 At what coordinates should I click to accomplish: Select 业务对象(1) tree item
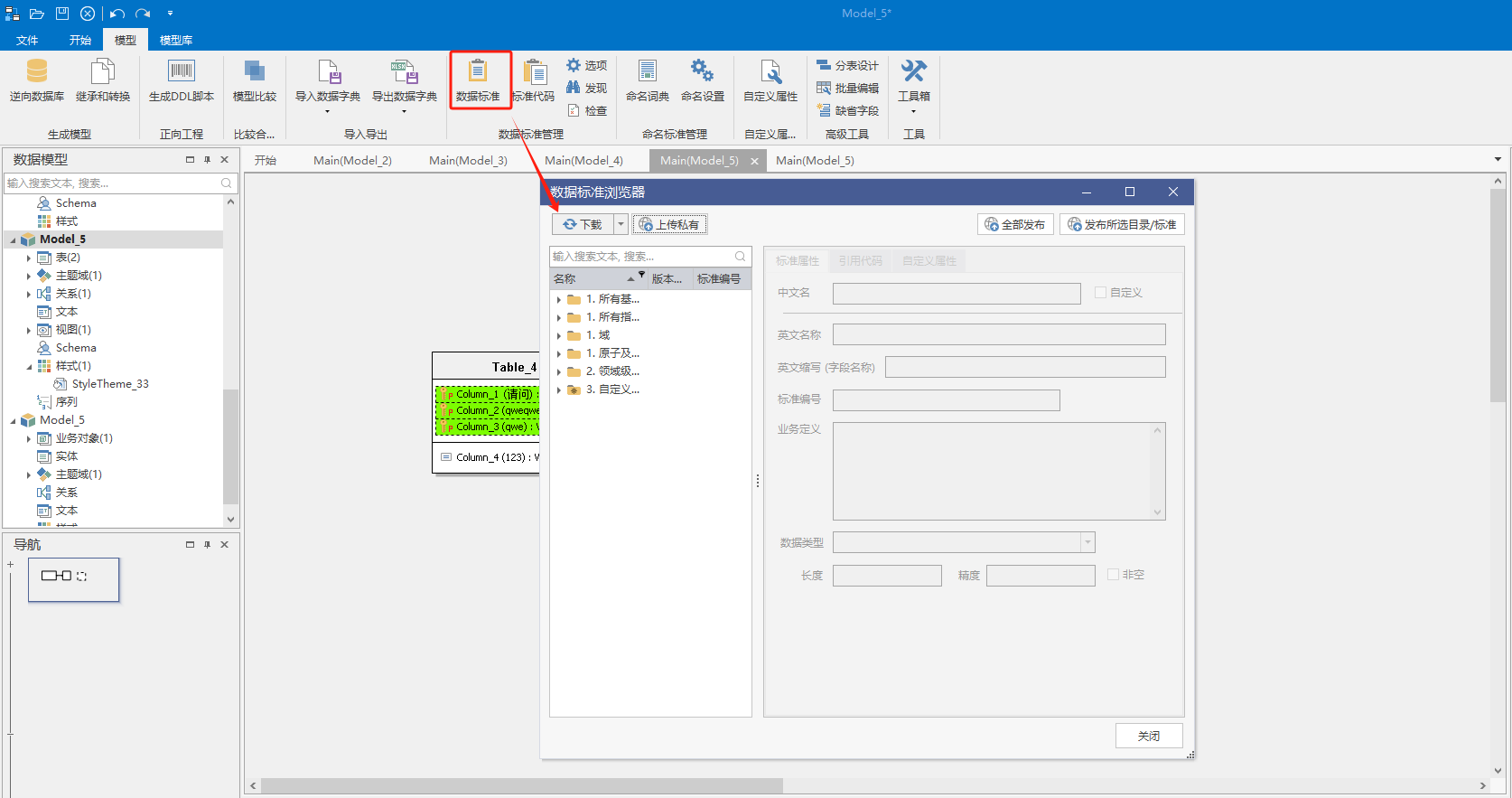tap(84, 438)
